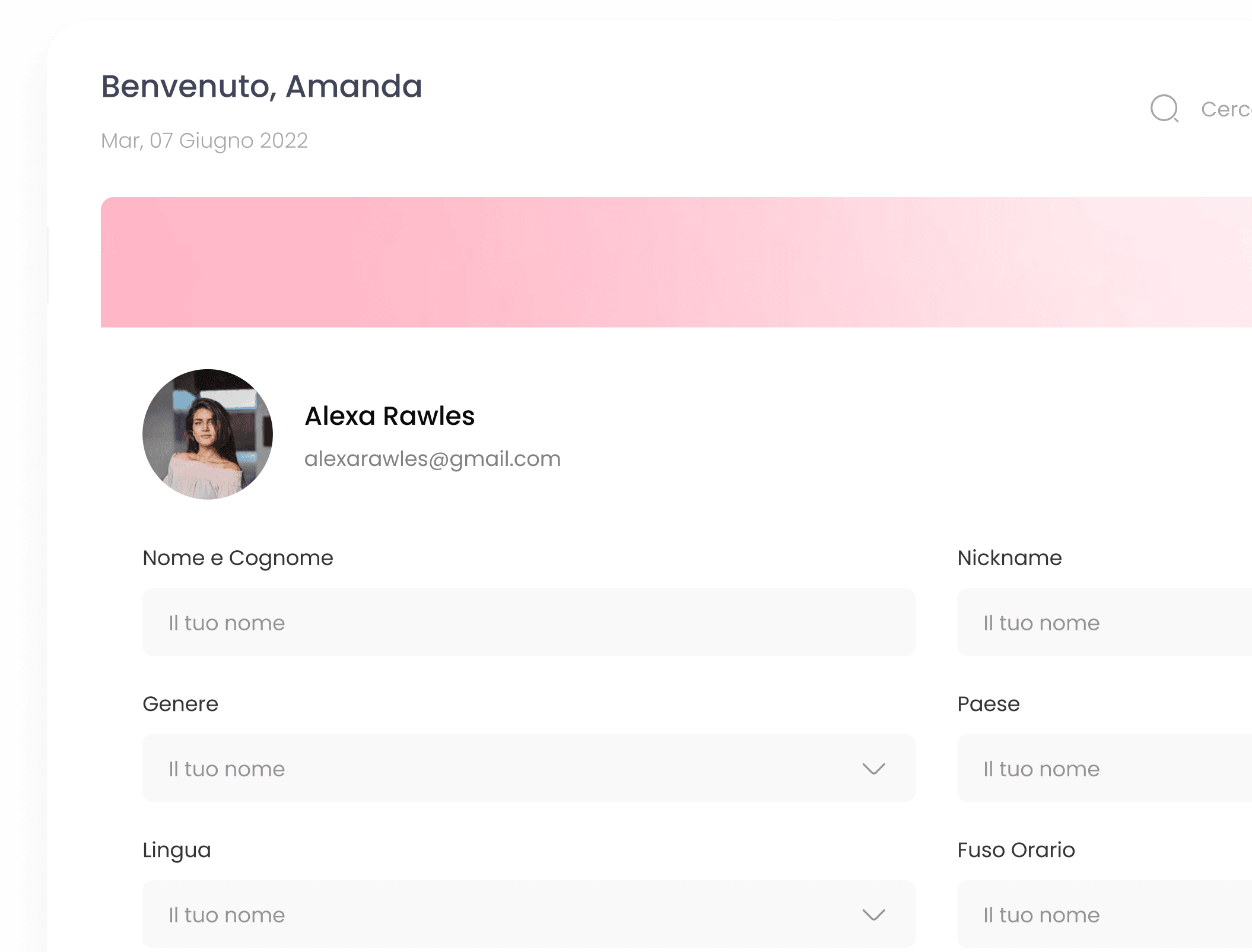Click the alexarawles@gmail.com email address
The height and width of the screenshot is (952, 1252).
pyautogui.click(x=432, y=459)
